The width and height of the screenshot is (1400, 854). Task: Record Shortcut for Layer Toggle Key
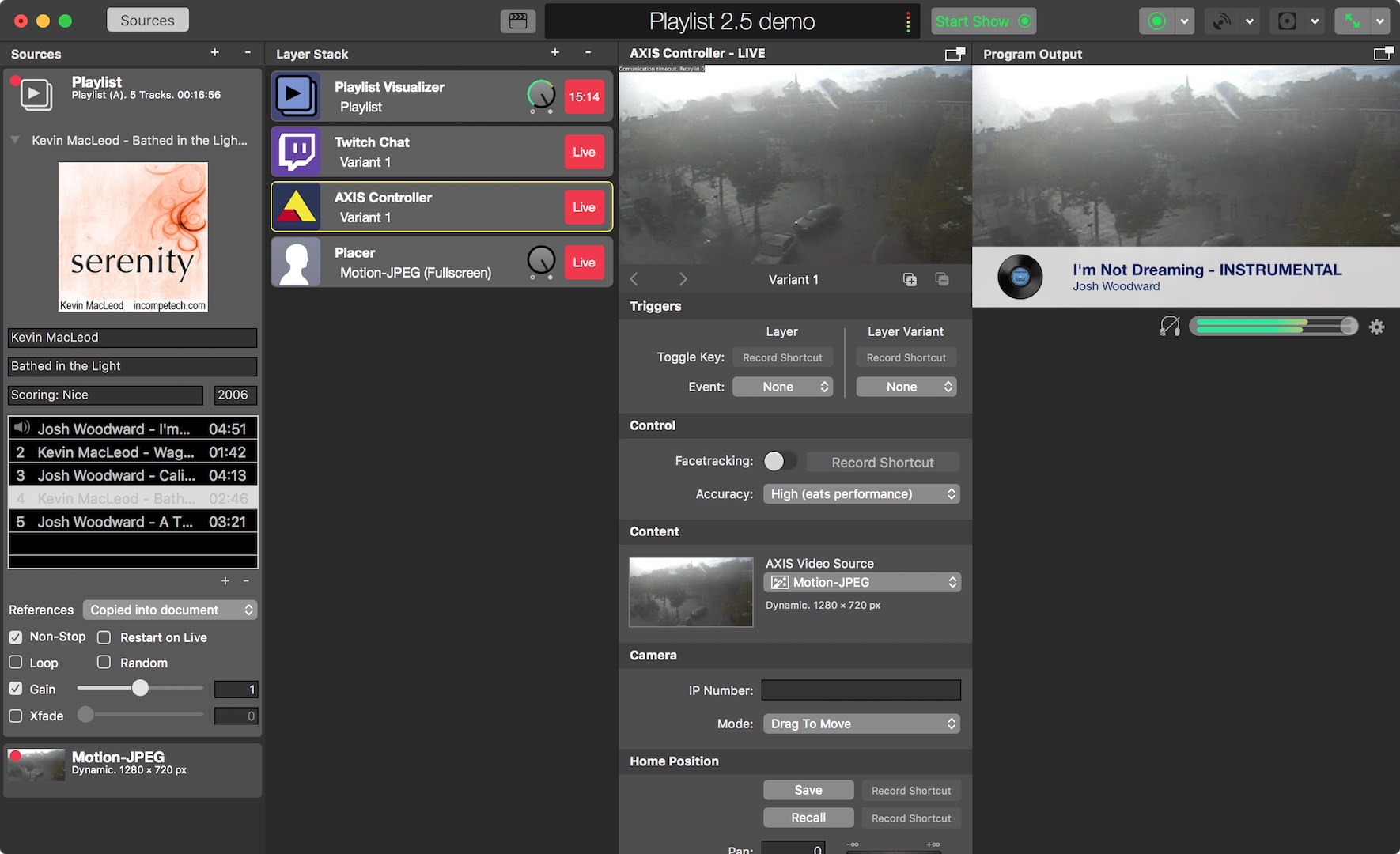782,357
